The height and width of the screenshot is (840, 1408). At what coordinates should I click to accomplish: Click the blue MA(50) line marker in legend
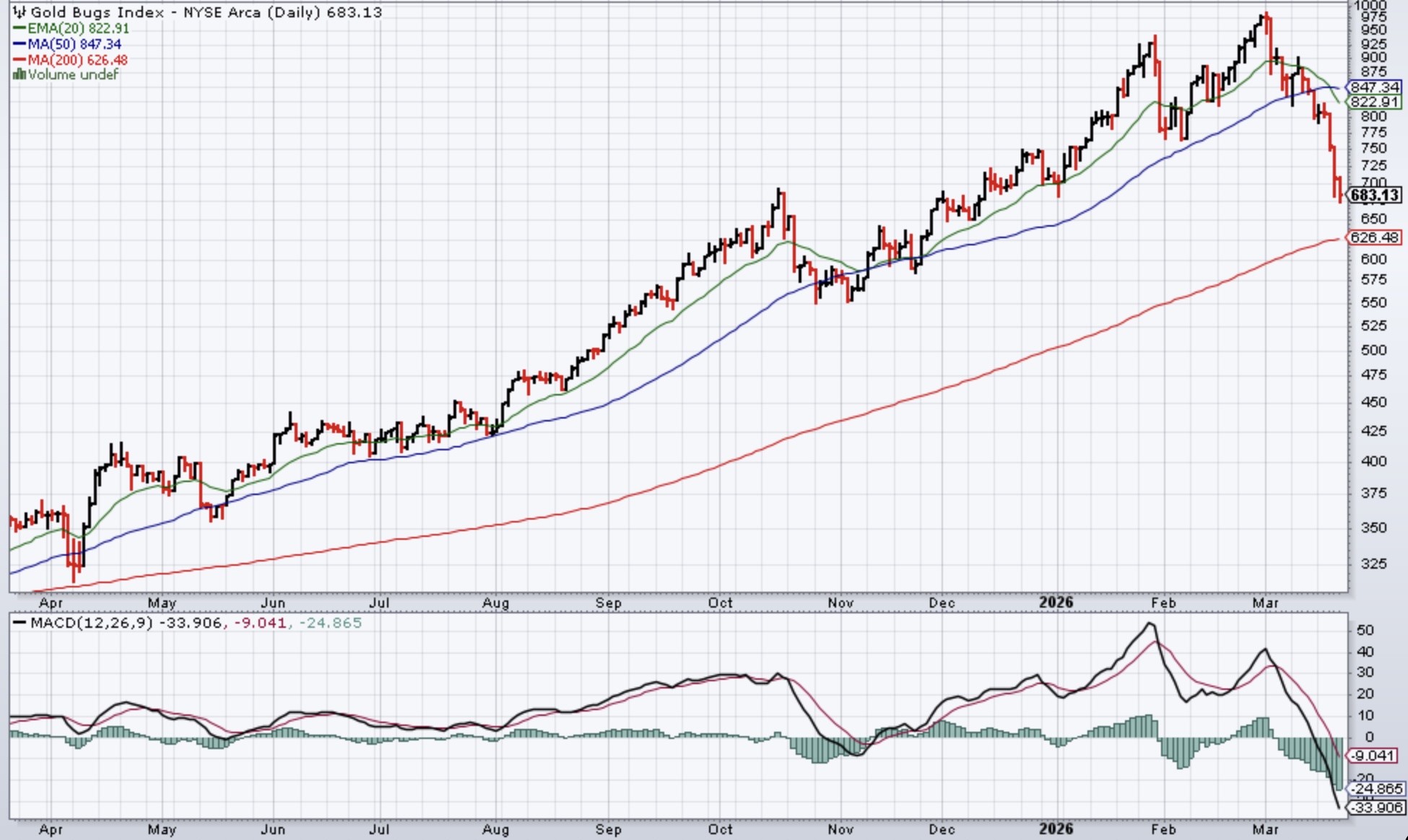click(19, 45)
